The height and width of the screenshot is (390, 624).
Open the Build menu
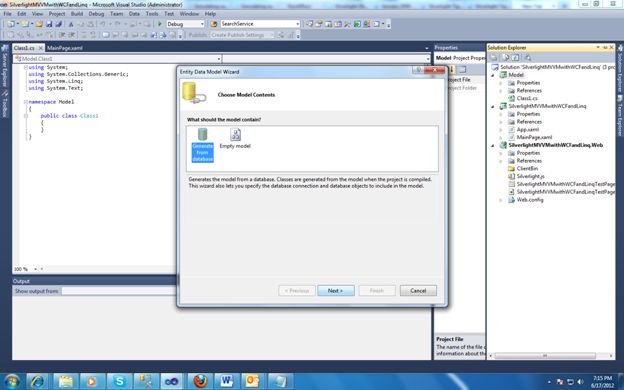(77, 14)
